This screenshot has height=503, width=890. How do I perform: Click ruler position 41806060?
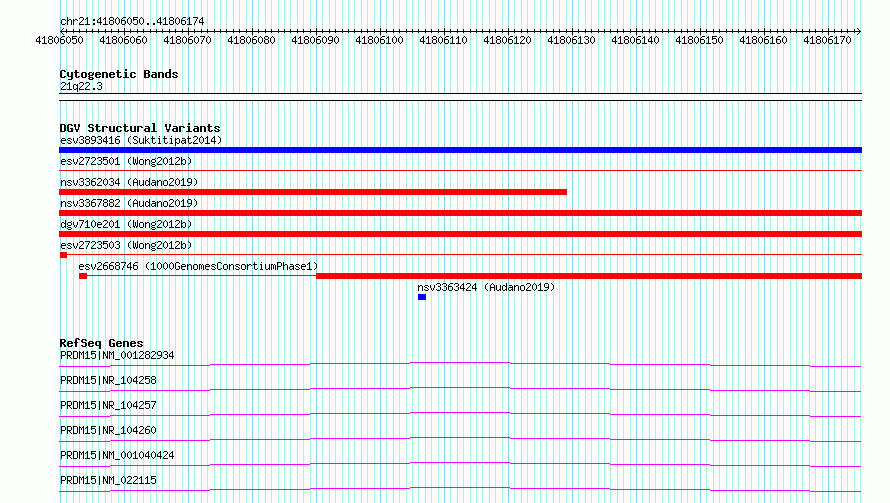coord(123,40)
